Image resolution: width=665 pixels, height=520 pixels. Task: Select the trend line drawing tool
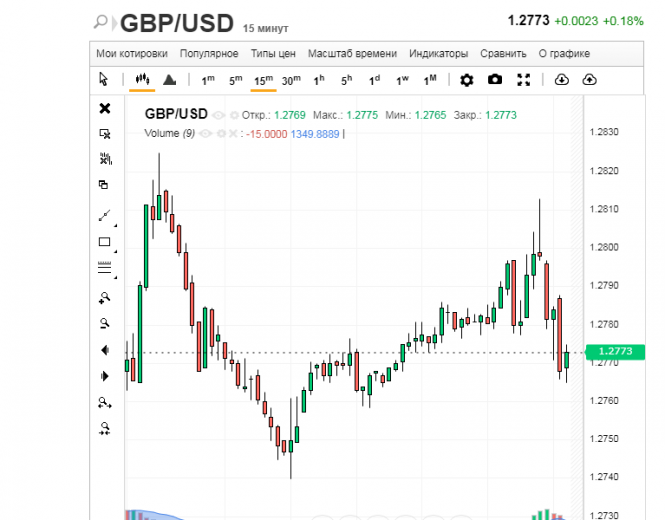coord(104,215)
